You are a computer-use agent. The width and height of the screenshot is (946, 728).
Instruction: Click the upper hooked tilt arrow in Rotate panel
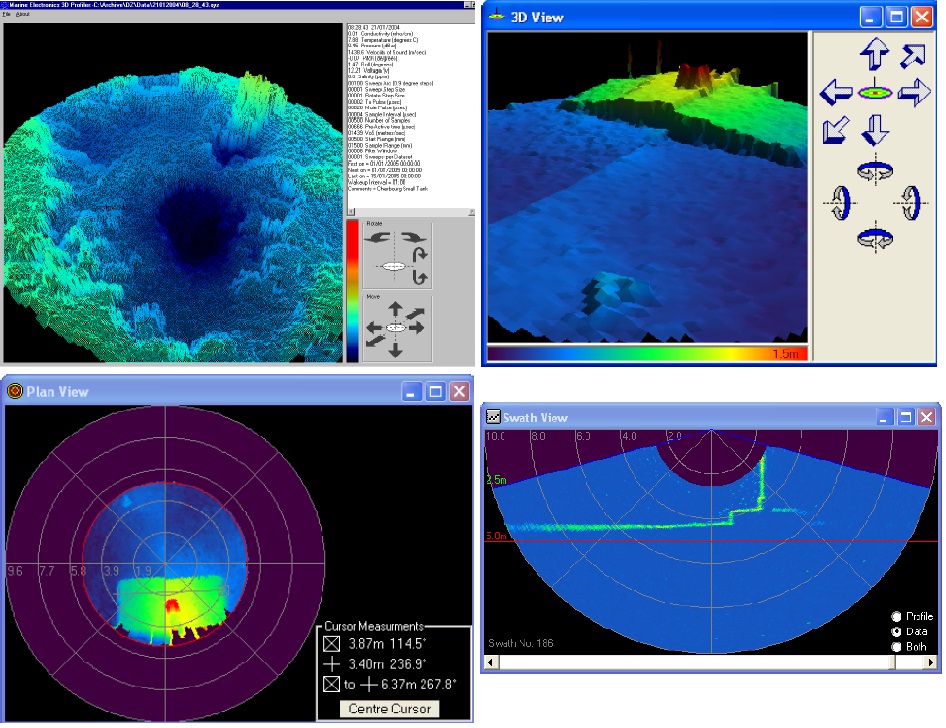click(x=419, y=255)
